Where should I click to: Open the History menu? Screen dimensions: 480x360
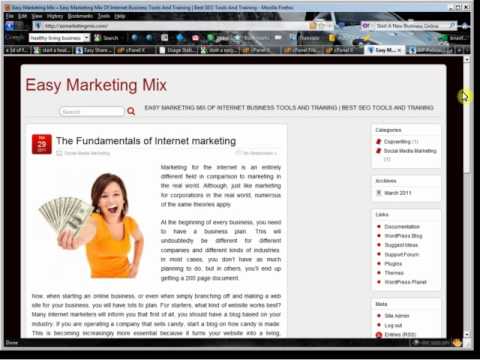55,16
